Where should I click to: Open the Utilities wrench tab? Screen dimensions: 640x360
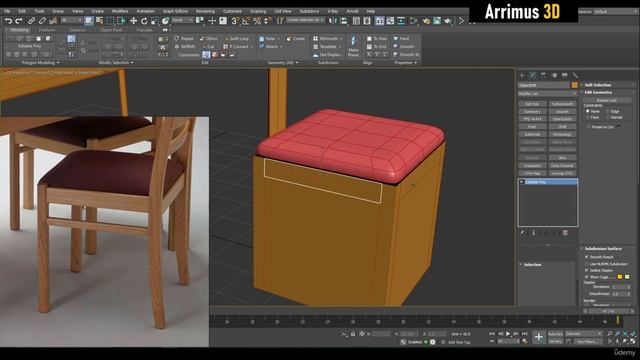[575, 75]
